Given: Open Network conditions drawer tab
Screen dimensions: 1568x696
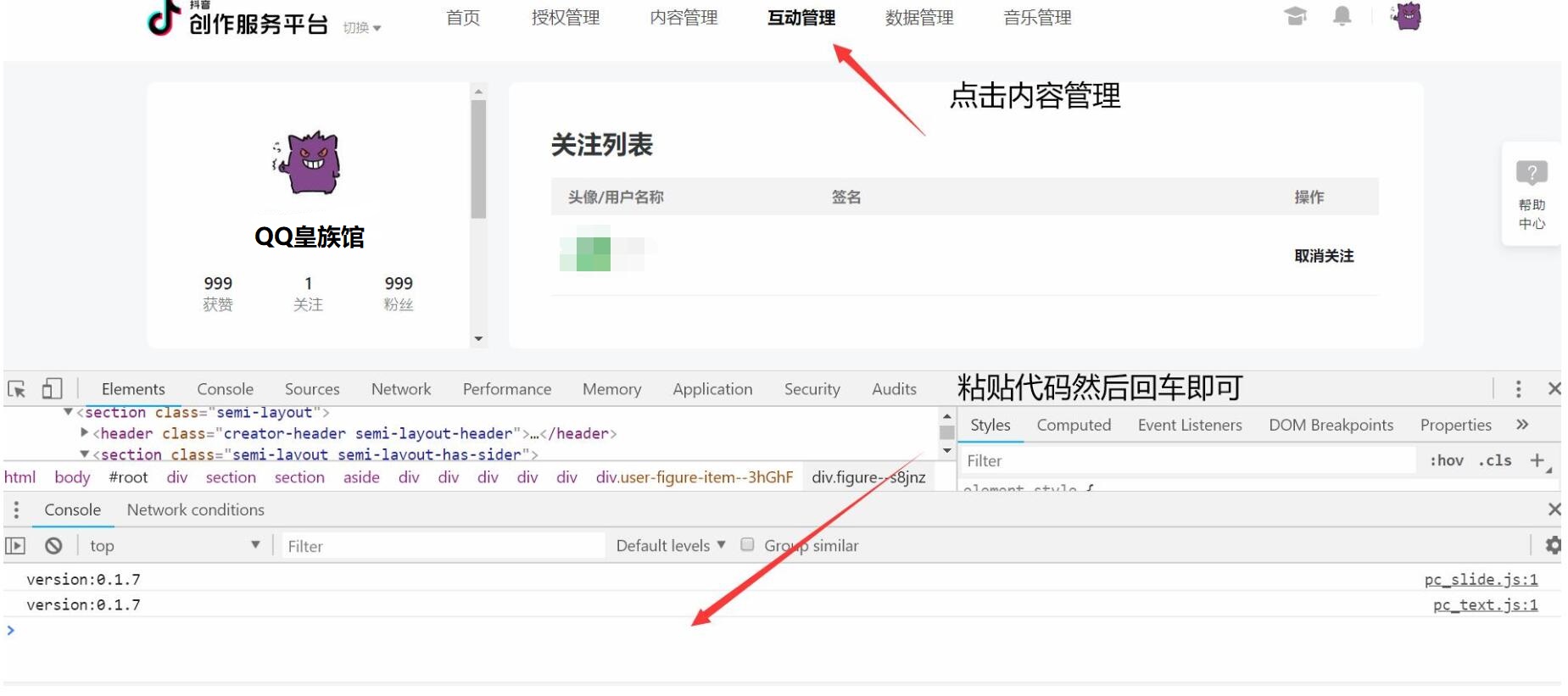Looking at the screenshot, I should 195,509.
